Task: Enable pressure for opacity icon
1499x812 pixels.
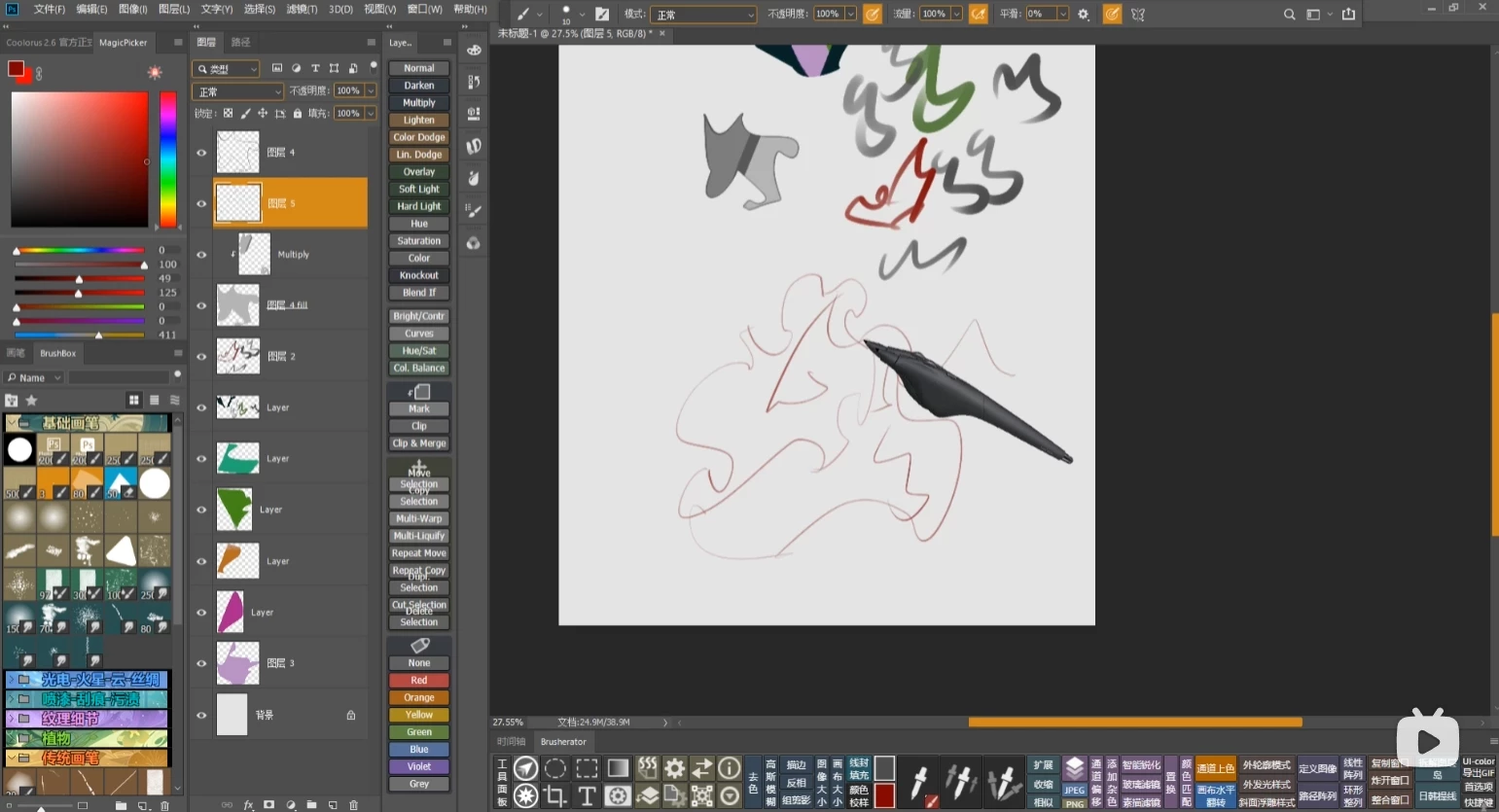Action: [x=873, y=14]
